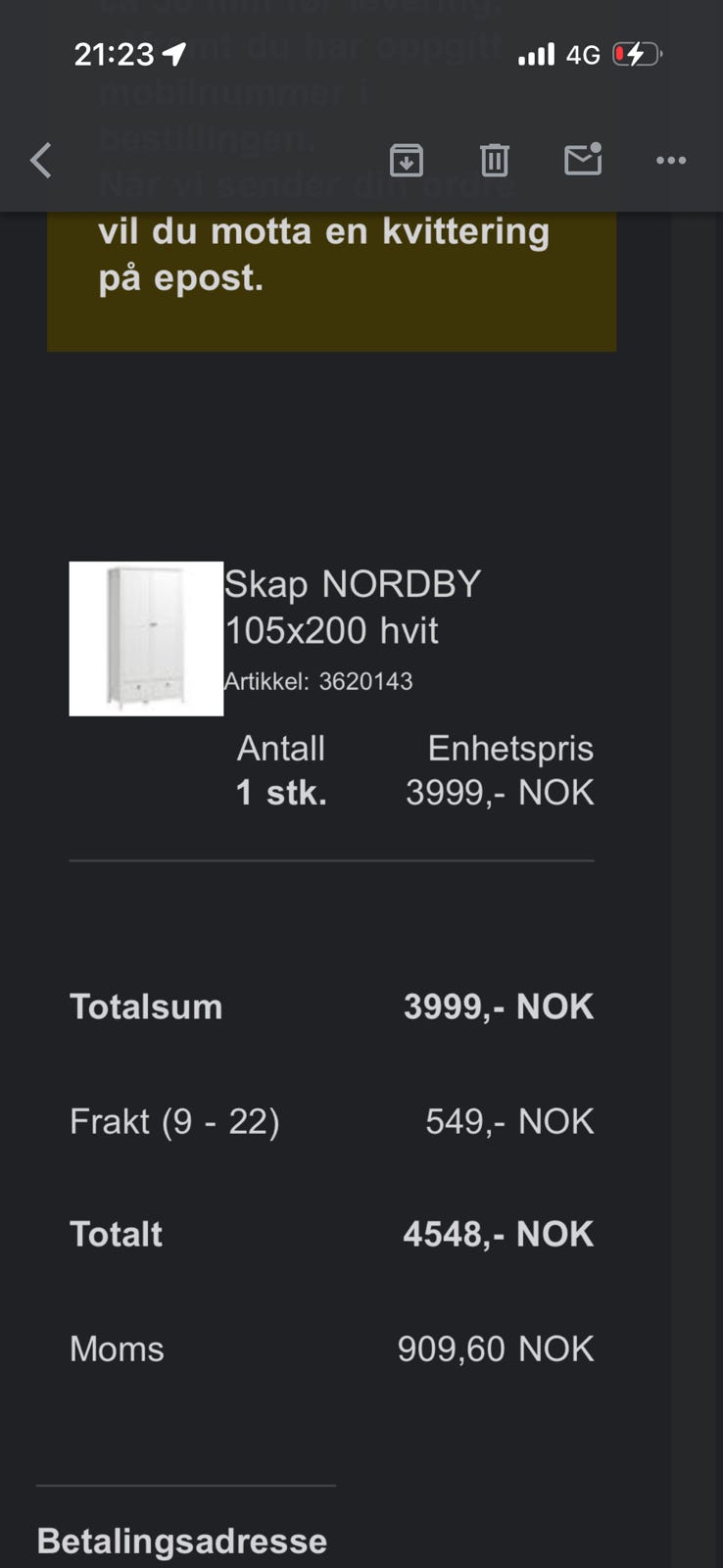The height and width of the screenshot is (1568, 723).
Task: Tap the Totalt 4548,- NOK amount
Action: pyautogui.click(x=498, y=1234)
